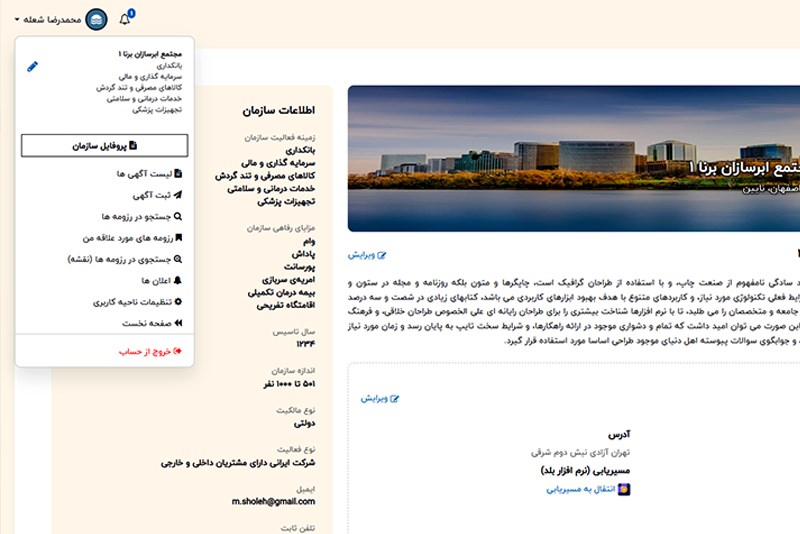Viewport: 800px width, 534px height.
Task: Click edit icon in address section ویرایش
Action: point(394,399)
